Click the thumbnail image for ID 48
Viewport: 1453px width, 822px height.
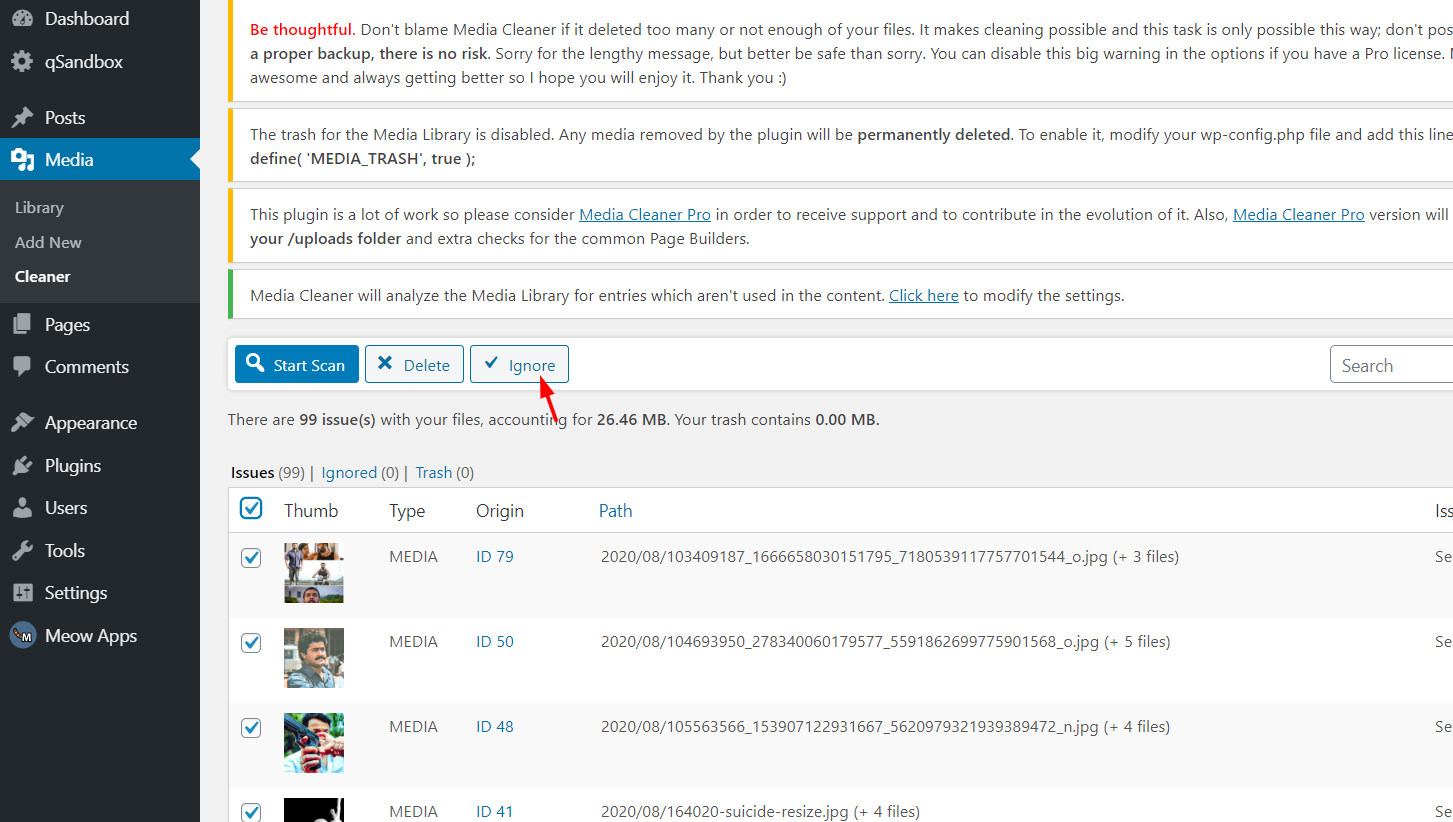point(314,743)
